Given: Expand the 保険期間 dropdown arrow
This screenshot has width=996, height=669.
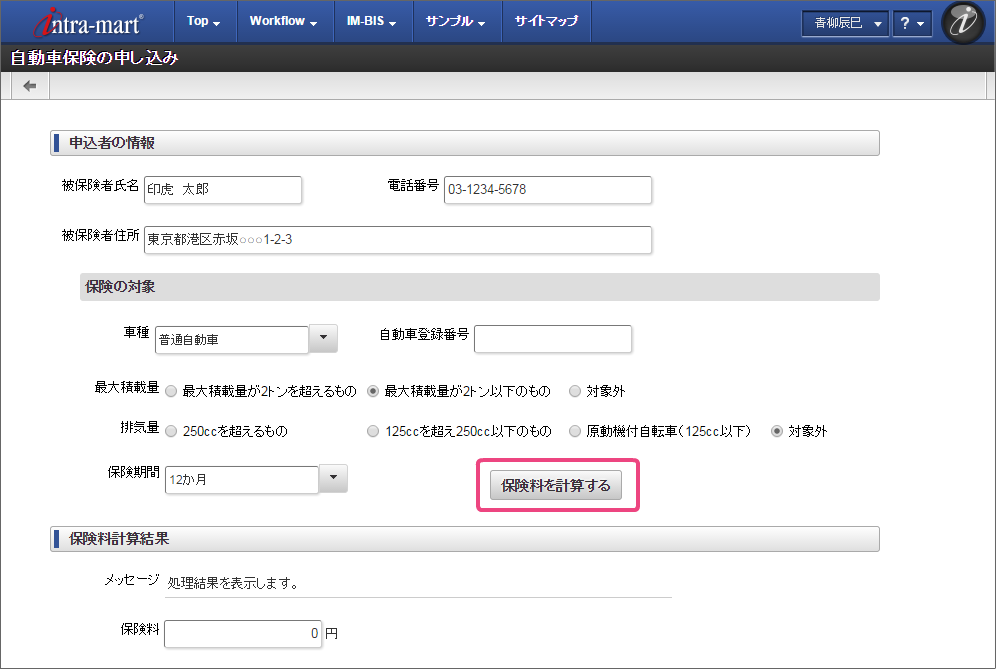Looking at the screenshot, I should click(x=333, y=479).
